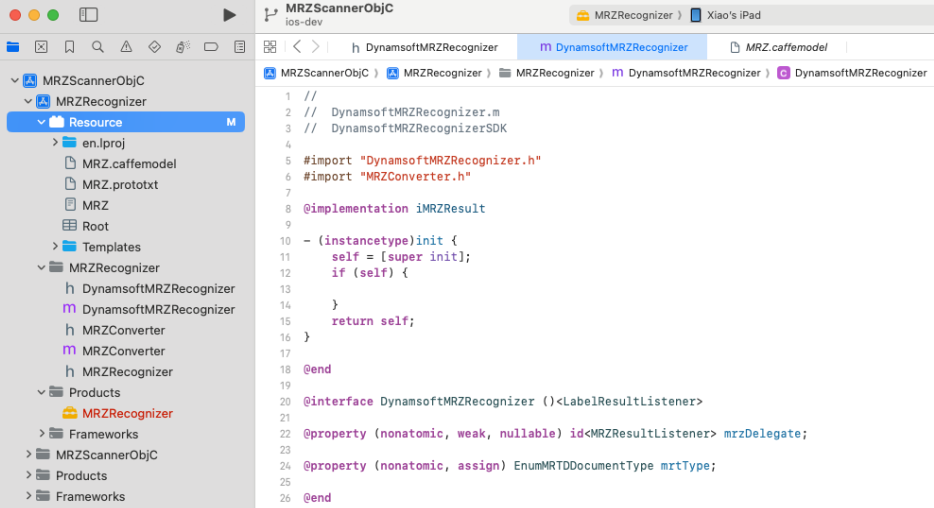
Task: Click the Run (play) button
Action: click(230, 15)
